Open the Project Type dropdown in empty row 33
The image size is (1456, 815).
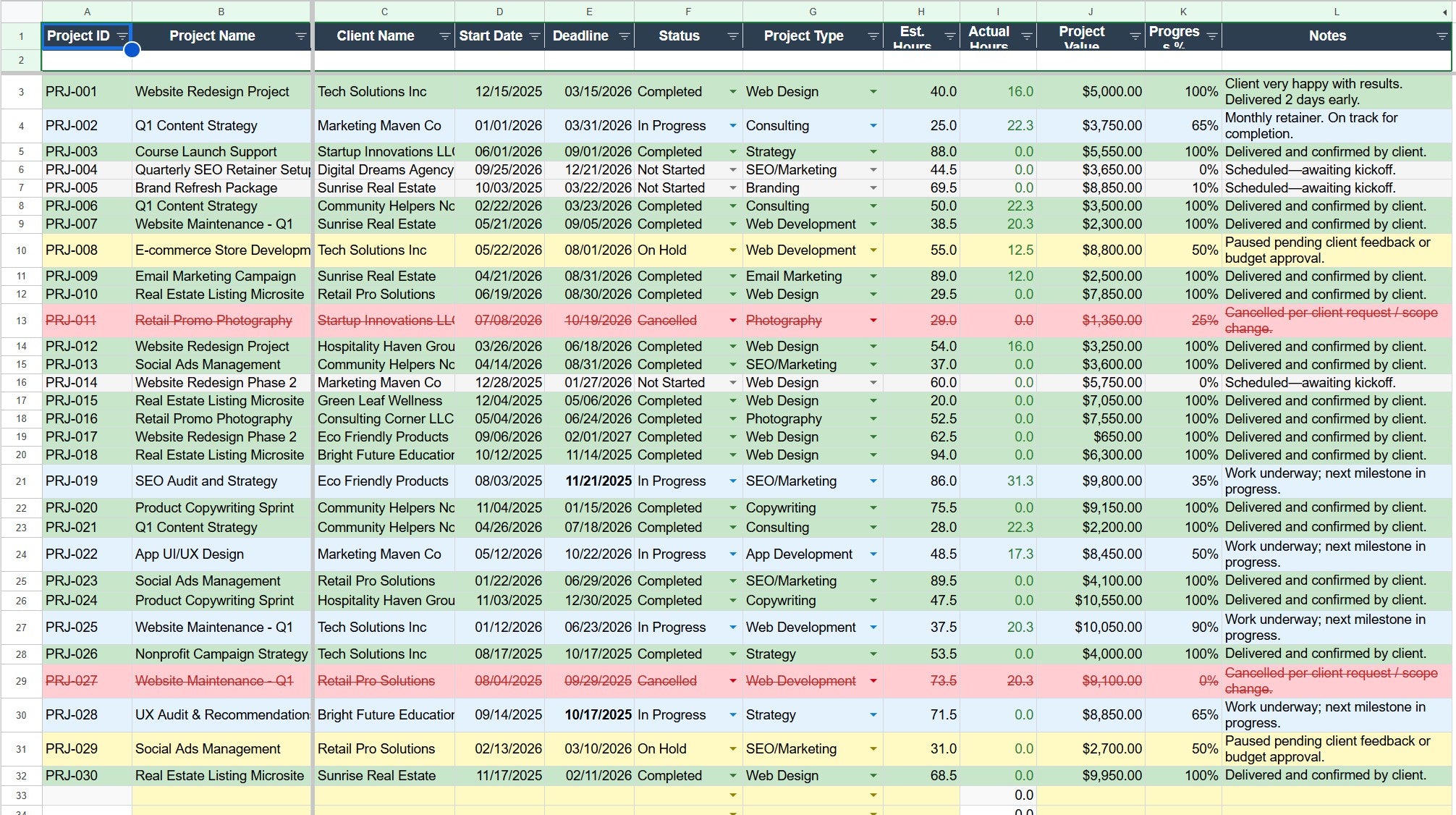click(x=873, y=795)
